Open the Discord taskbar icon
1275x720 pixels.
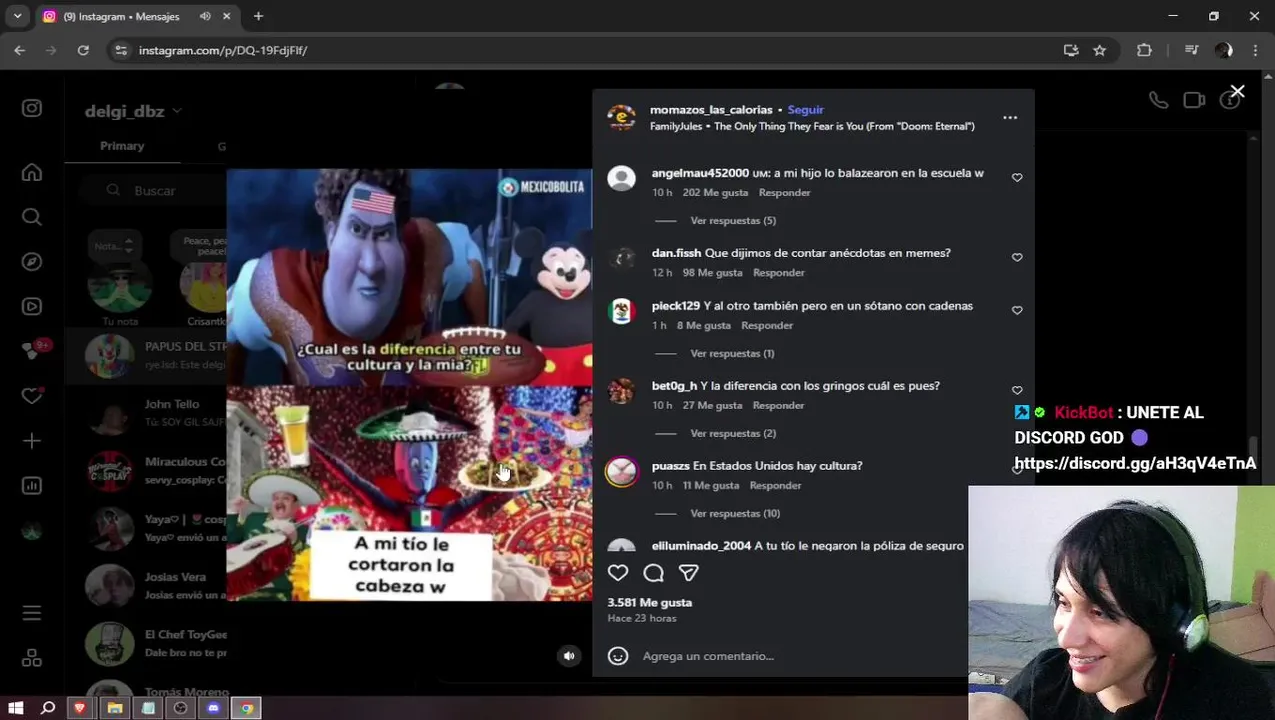(213, 708)
